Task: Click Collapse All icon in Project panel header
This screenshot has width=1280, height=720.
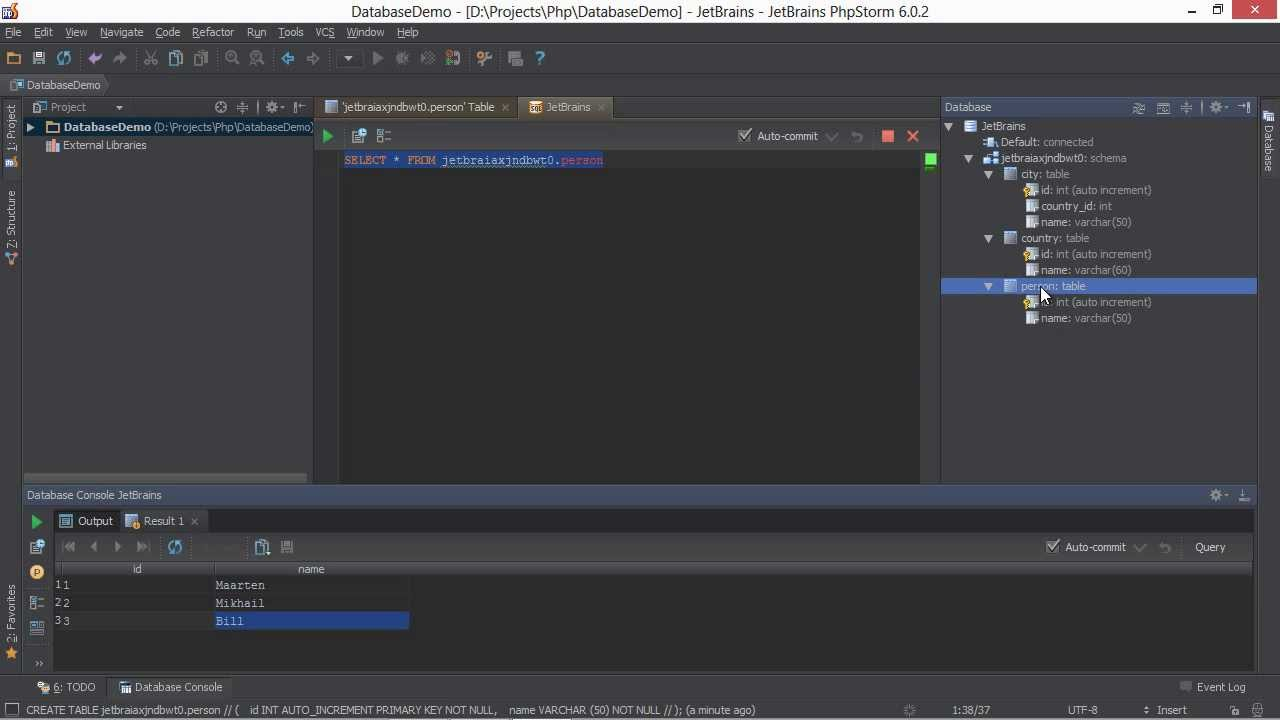Action: pos(242,107)
